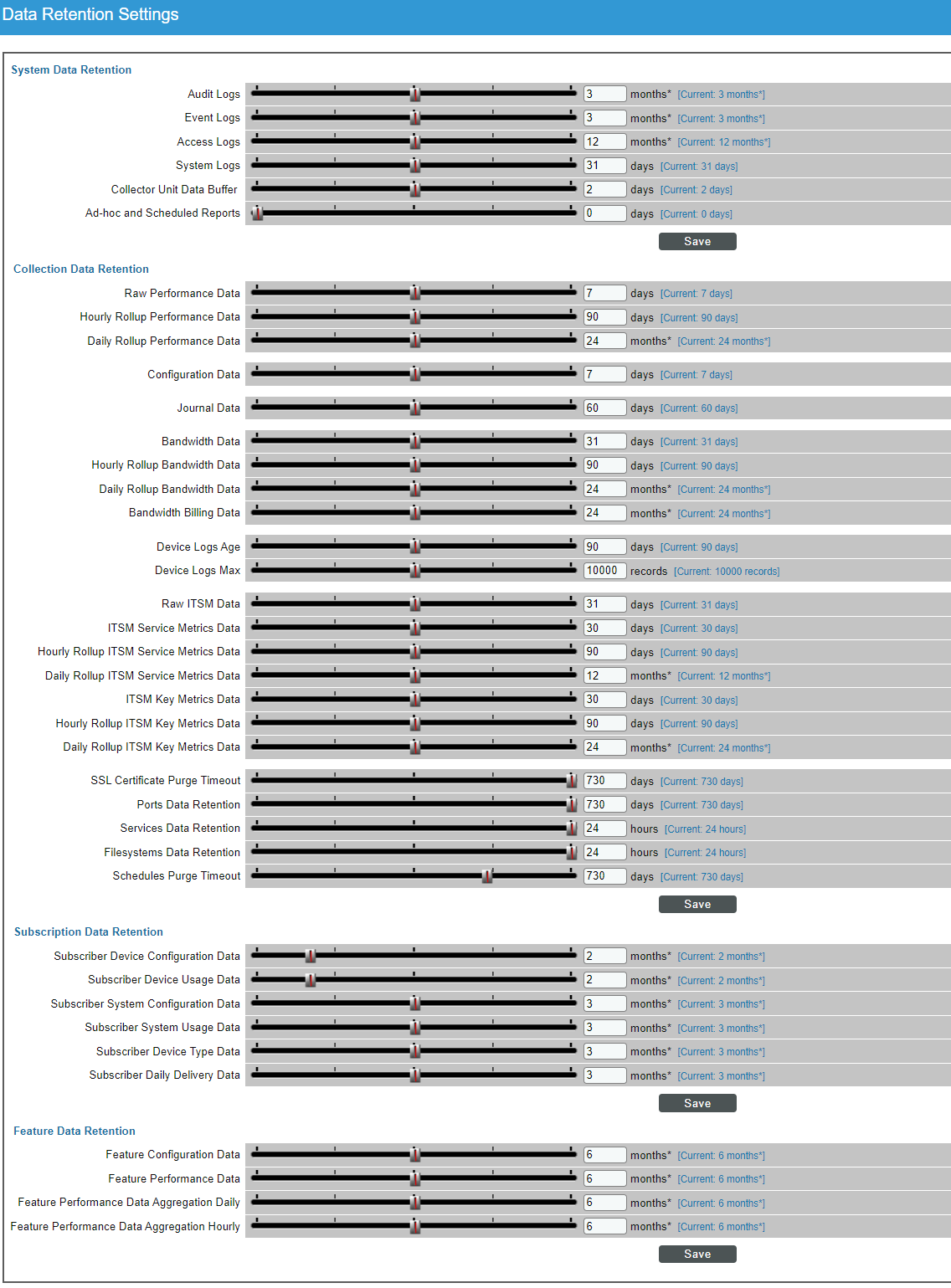
Task: Click the Feature Configuration Data months field
Action: (x=604, y=1155)
